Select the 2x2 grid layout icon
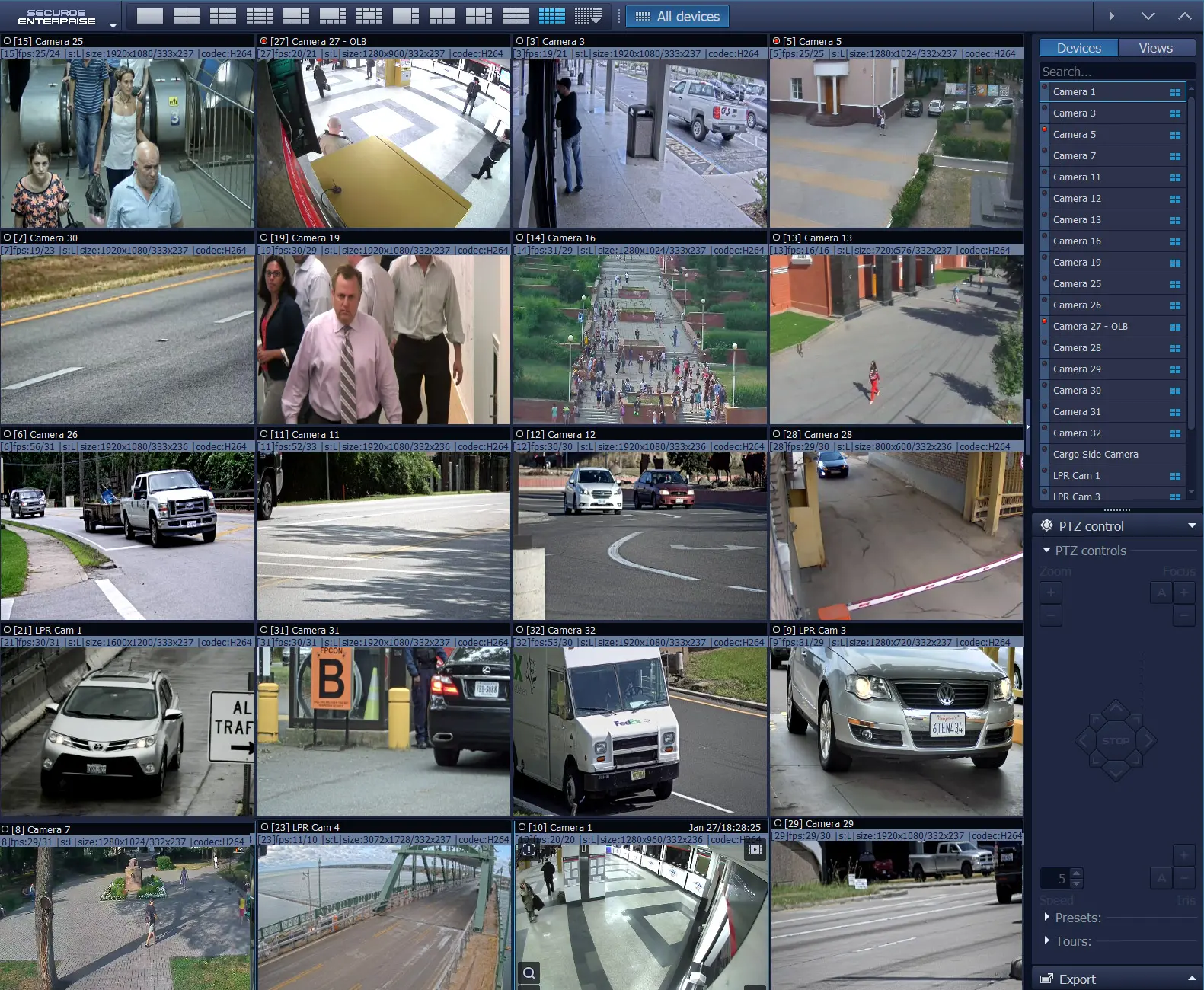Image resolution: width=1204 pixels, height=990 pixels. pos(187,16)
